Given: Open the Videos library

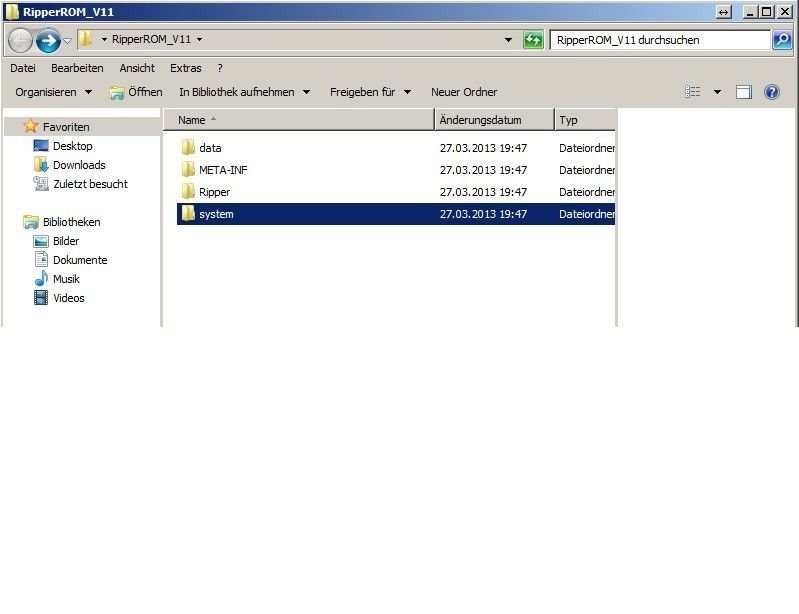Looking at the screenshot, I should pyautogui.click(x=69, y=298).
